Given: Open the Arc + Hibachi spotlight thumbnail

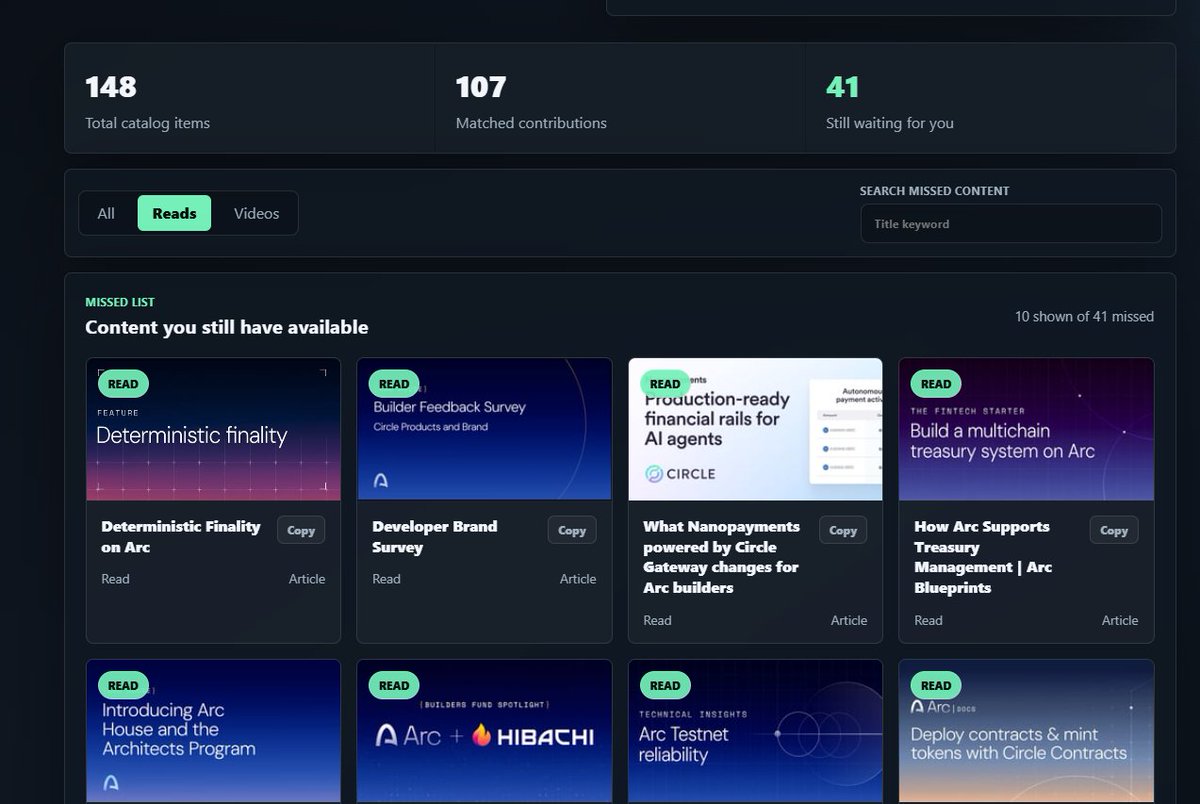Looking at the screenshot, I should click(484, 731).
